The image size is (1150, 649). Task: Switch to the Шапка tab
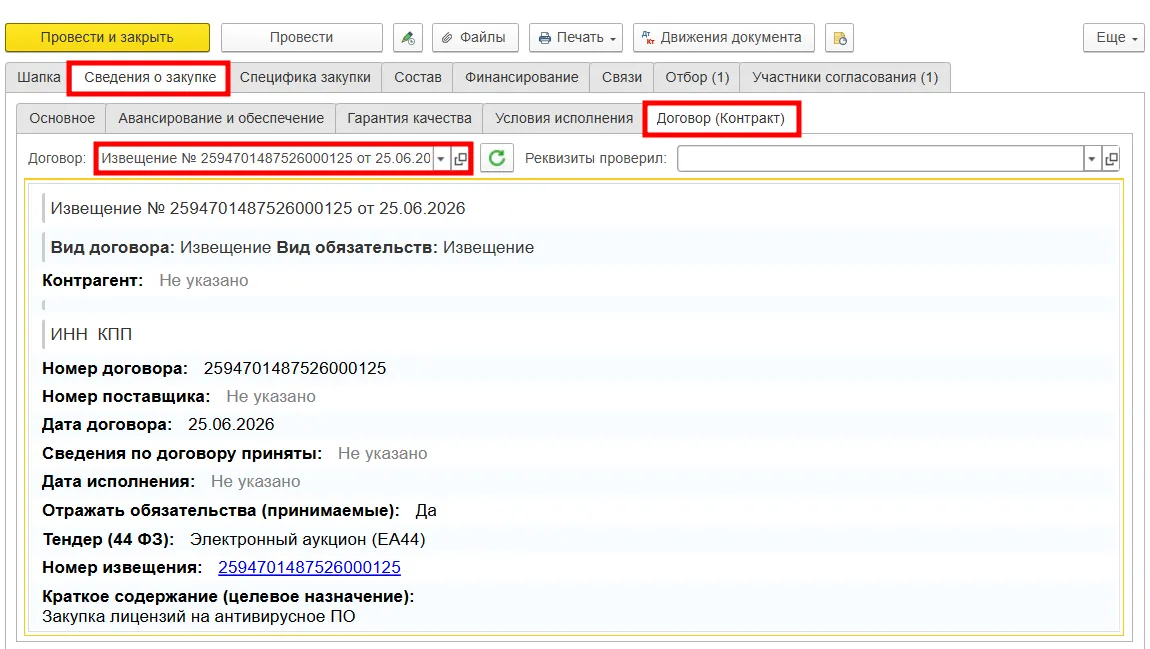point(38,77)
